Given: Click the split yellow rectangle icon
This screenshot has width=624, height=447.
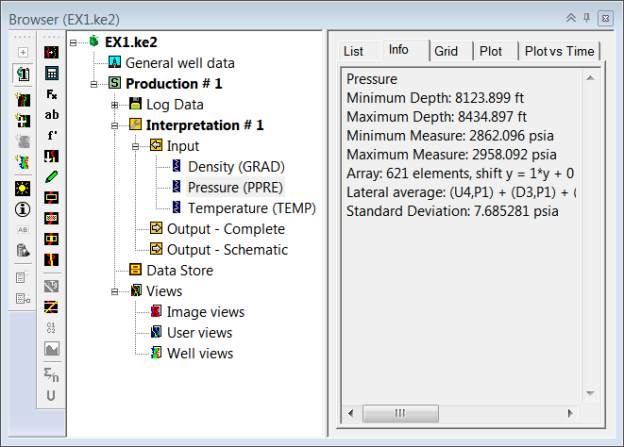Looking at the screenshot, I should pos(51,239).
